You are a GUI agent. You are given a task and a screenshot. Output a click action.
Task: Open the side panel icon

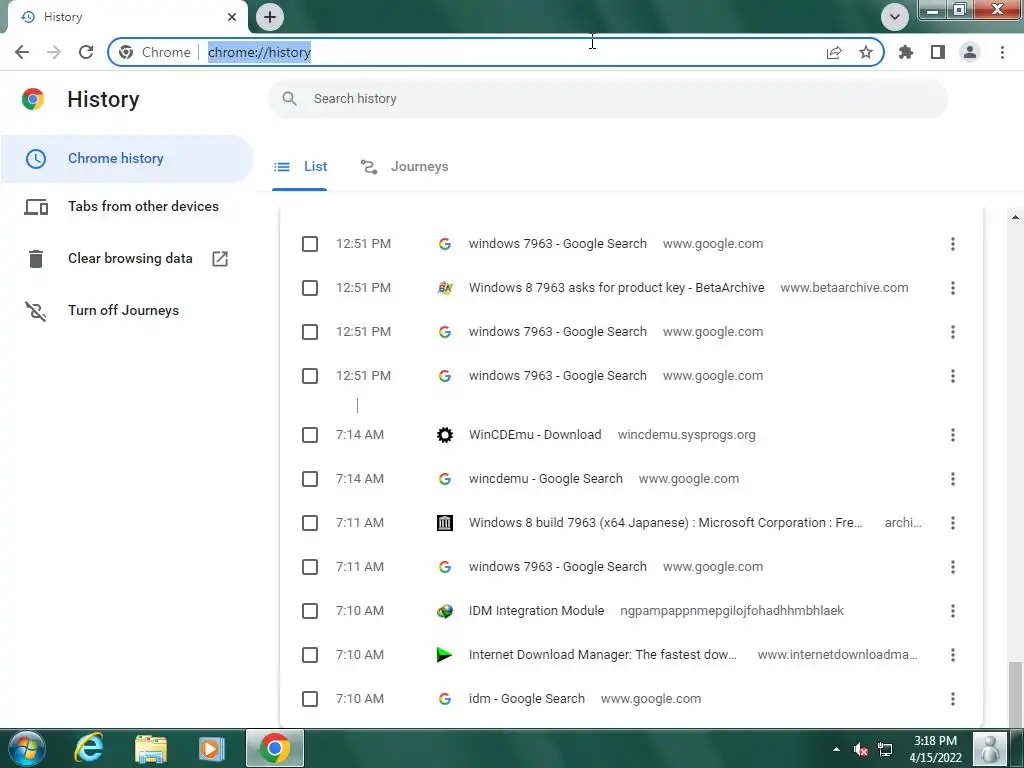point(938,52)
